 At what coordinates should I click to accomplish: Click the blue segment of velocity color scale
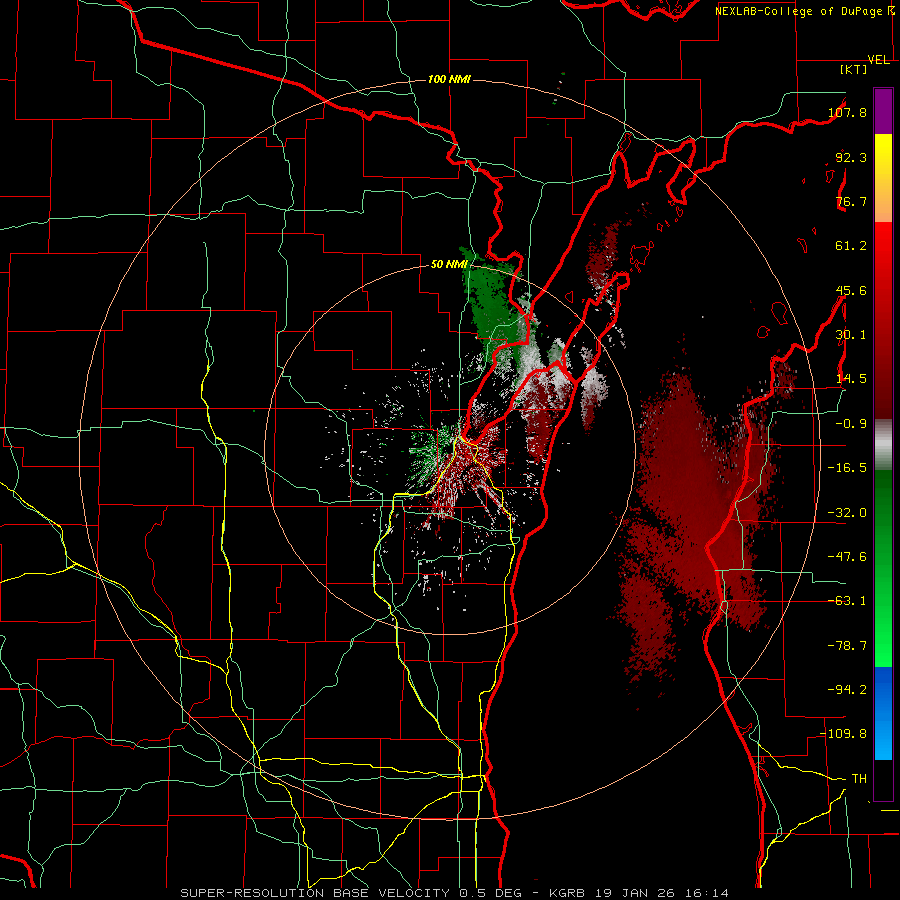(883, 713)
